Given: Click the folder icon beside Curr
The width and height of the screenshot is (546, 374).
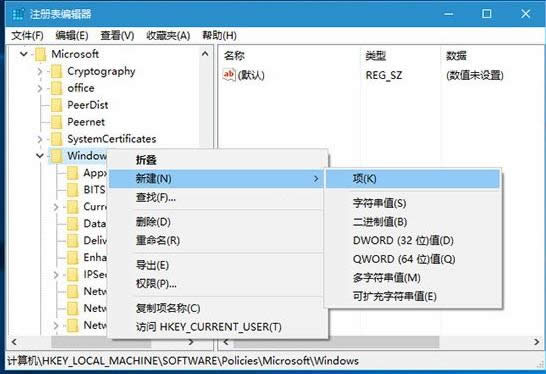Looking at the screenshot, I should pyautogui.click(x=72, y=207).
